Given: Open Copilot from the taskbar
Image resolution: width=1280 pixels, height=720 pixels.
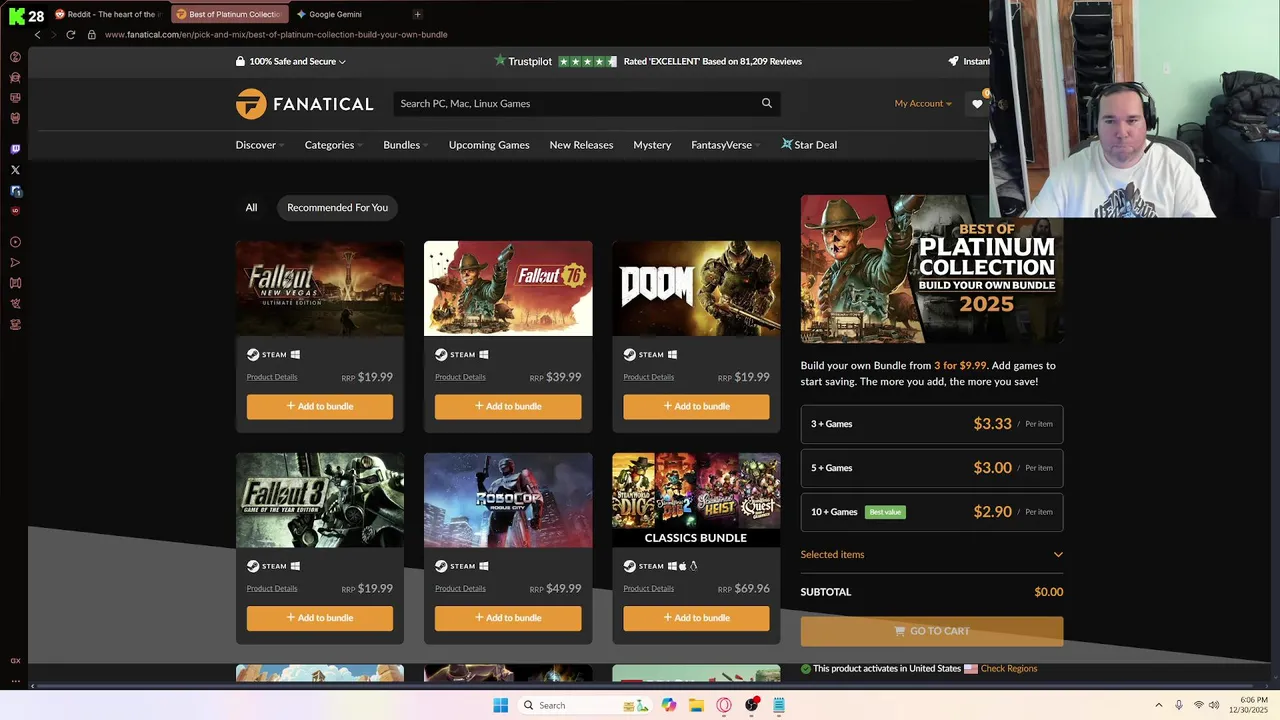Looking at the screenshot, I should tap(668, 705).
